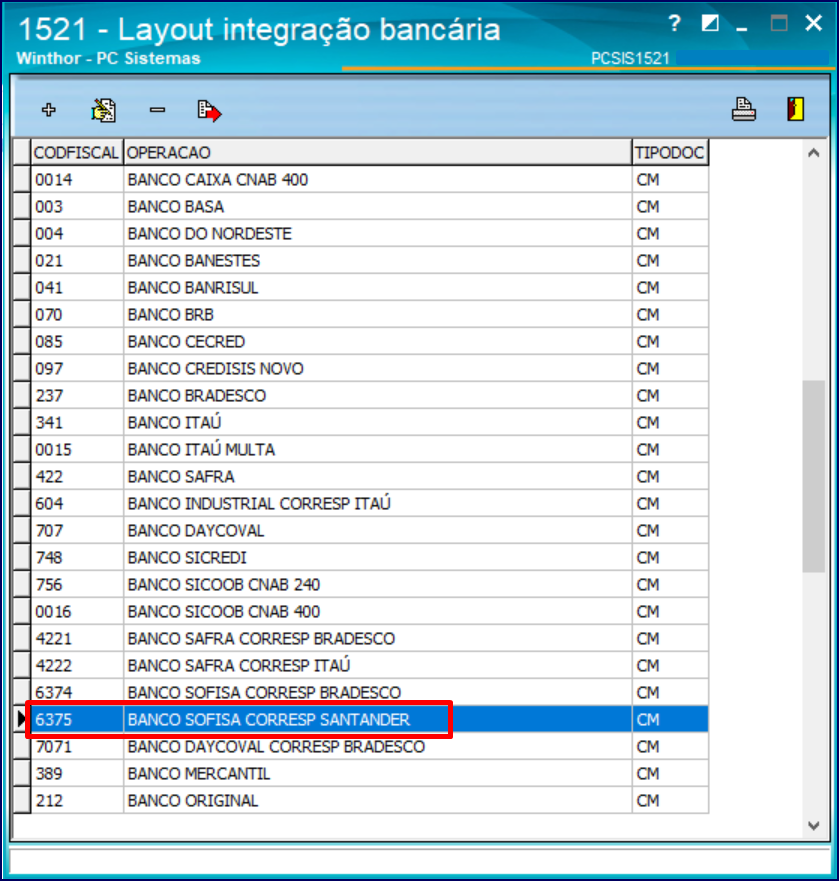Click code cell 237
This screenshot has width=839, height=881.
[x=77, y=396]
